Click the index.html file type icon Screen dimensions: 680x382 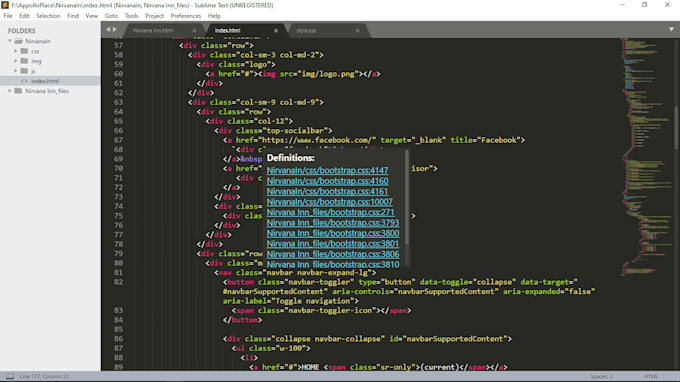coord(24,81)
